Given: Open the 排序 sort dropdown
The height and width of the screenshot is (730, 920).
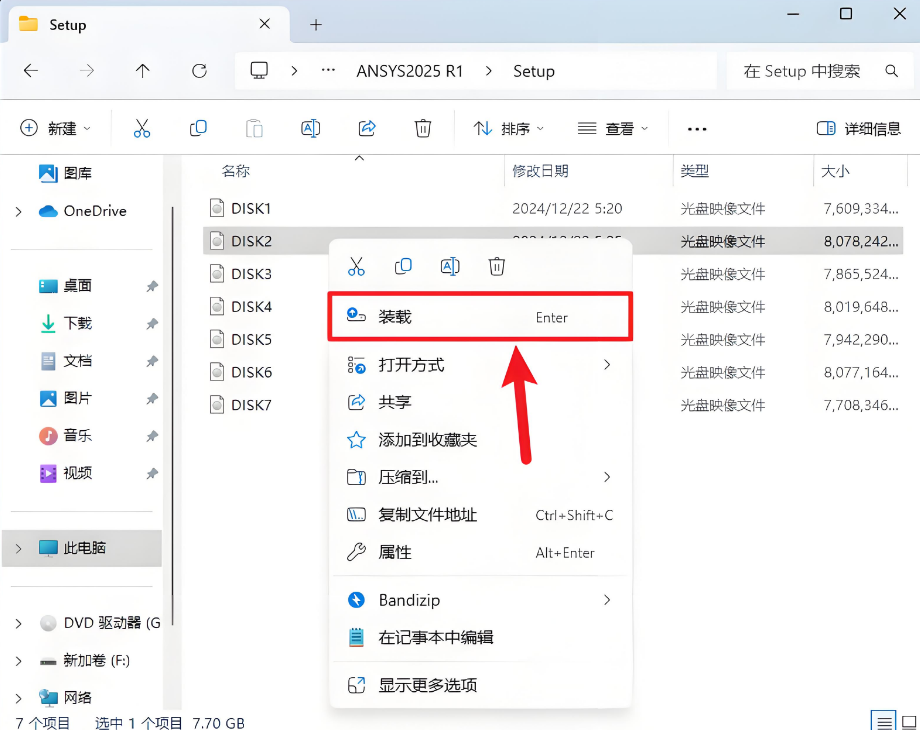Looking at the screenshot, I should point(509,129).
